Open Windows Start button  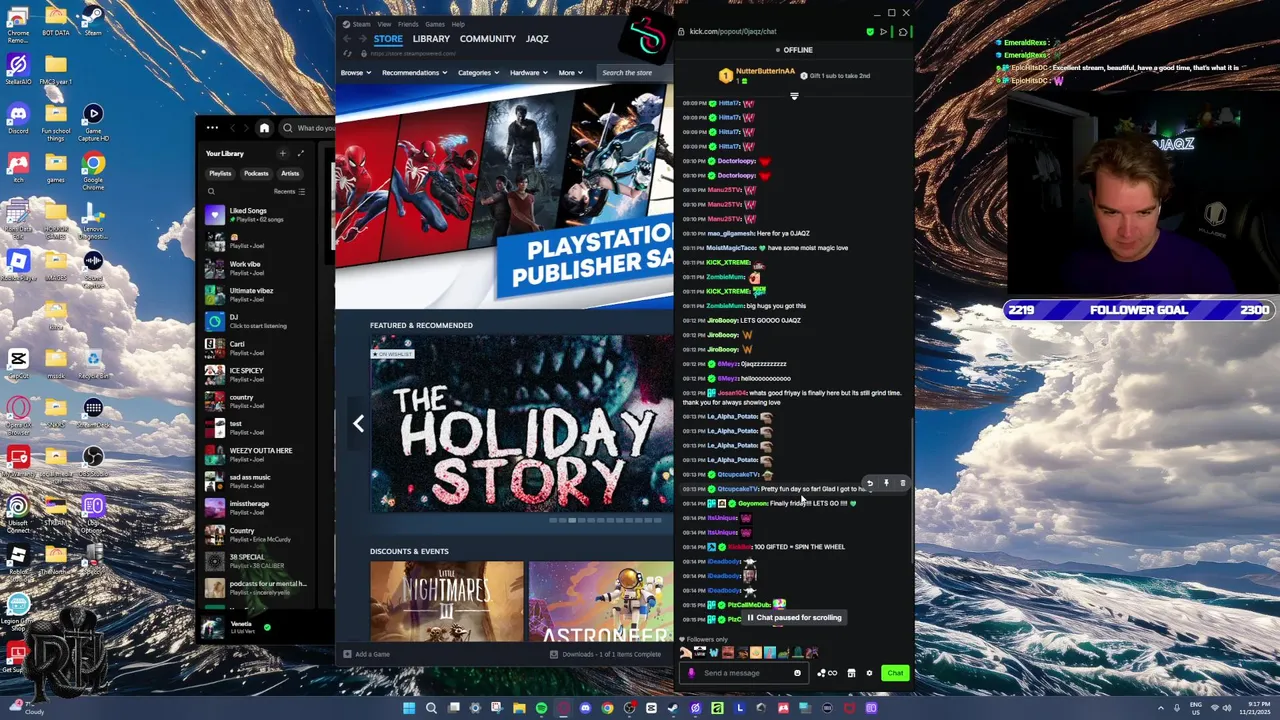(409, 708)
